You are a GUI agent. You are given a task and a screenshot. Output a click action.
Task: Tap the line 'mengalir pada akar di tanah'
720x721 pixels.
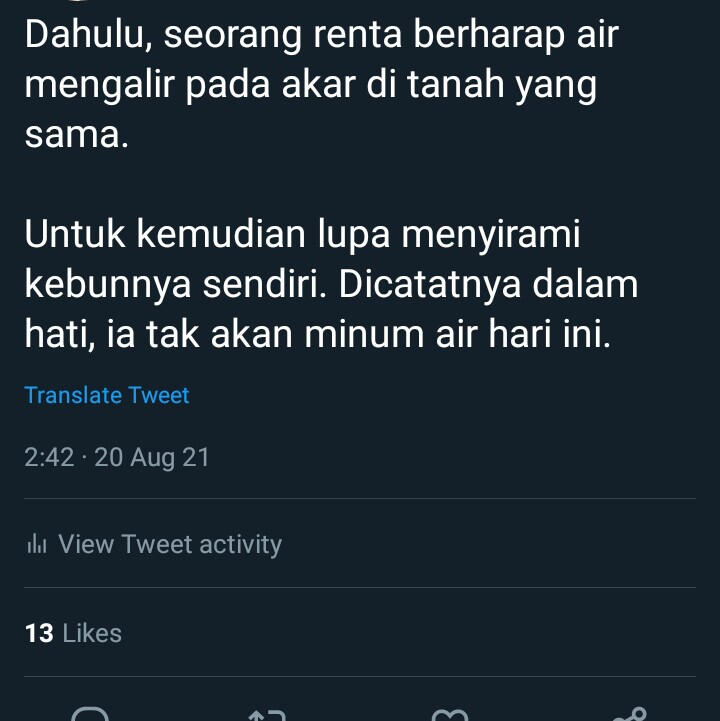click(x=311, y=85)
